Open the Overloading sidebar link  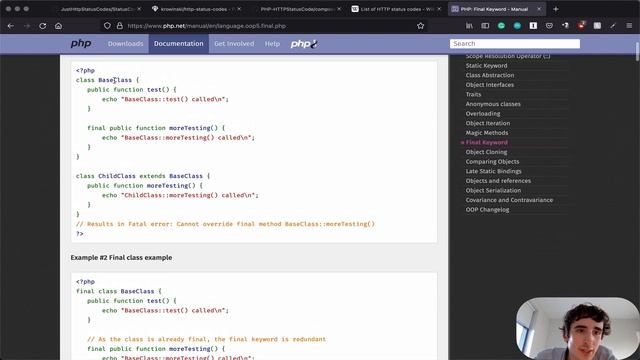483,113
